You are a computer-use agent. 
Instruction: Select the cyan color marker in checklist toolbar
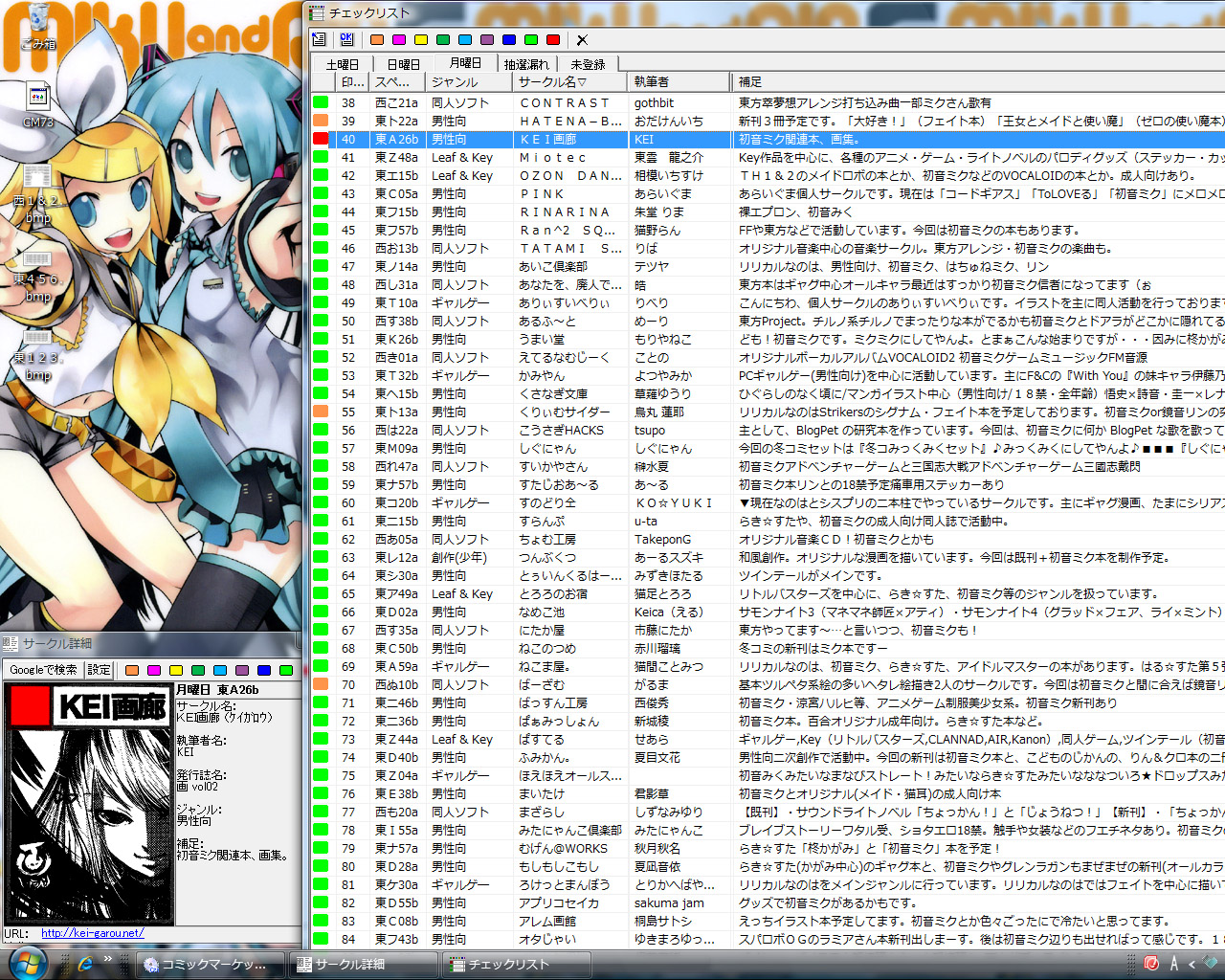(465, 39)
